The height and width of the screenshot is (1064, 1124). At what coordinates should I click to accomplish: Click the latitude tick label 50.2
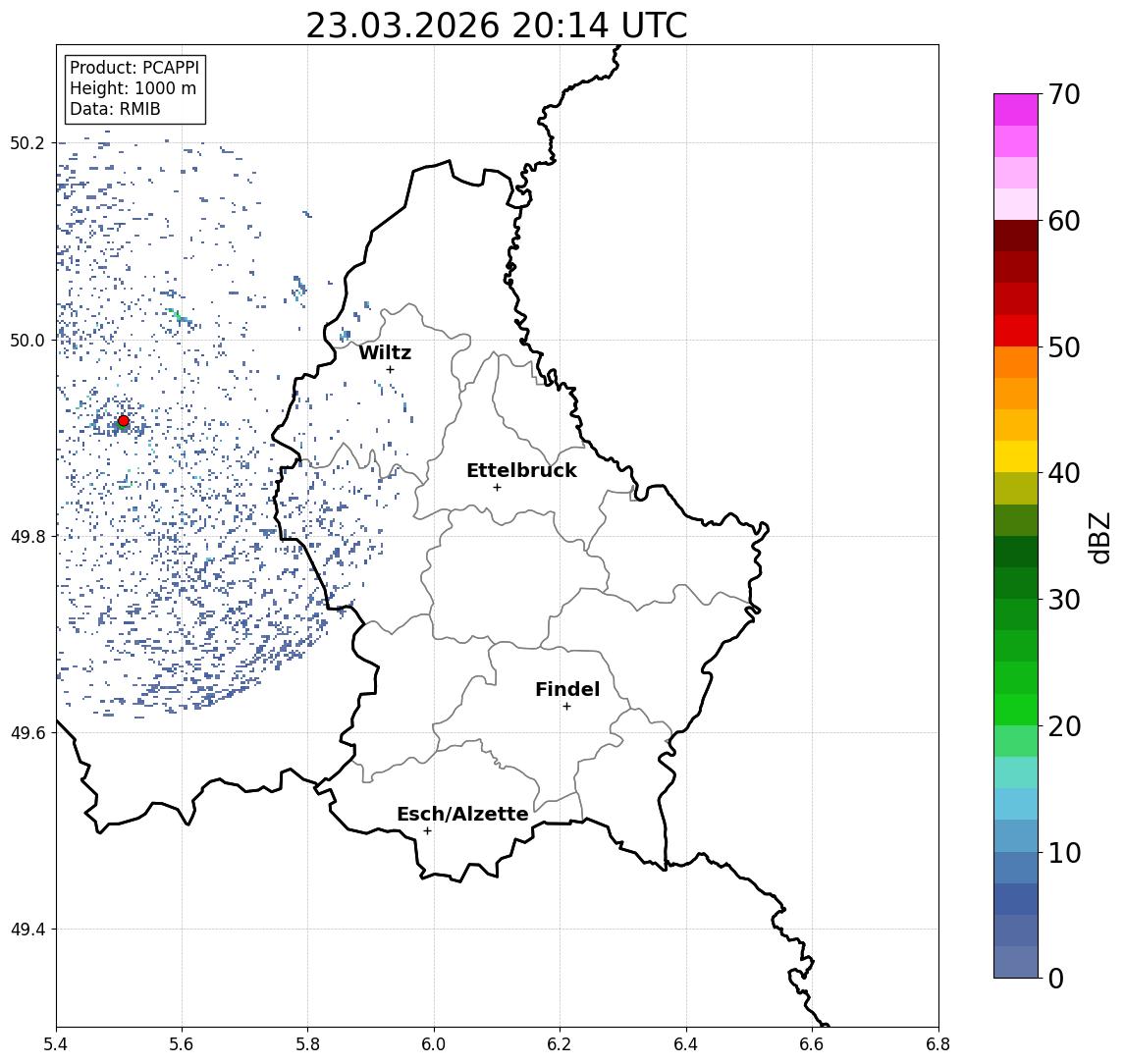point(27,142)
